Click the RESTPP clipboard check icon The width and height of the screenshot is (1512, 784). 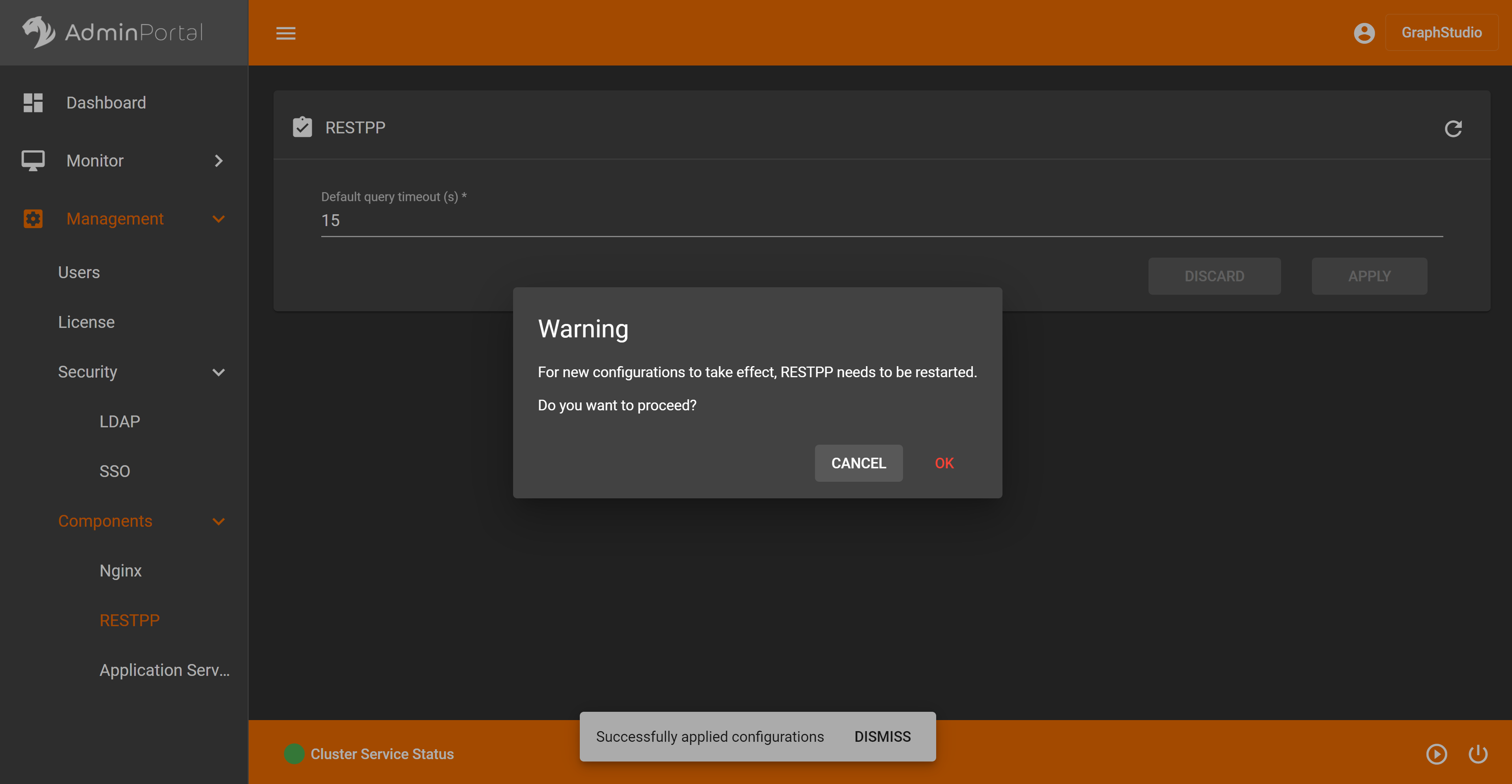click(302, 127)
